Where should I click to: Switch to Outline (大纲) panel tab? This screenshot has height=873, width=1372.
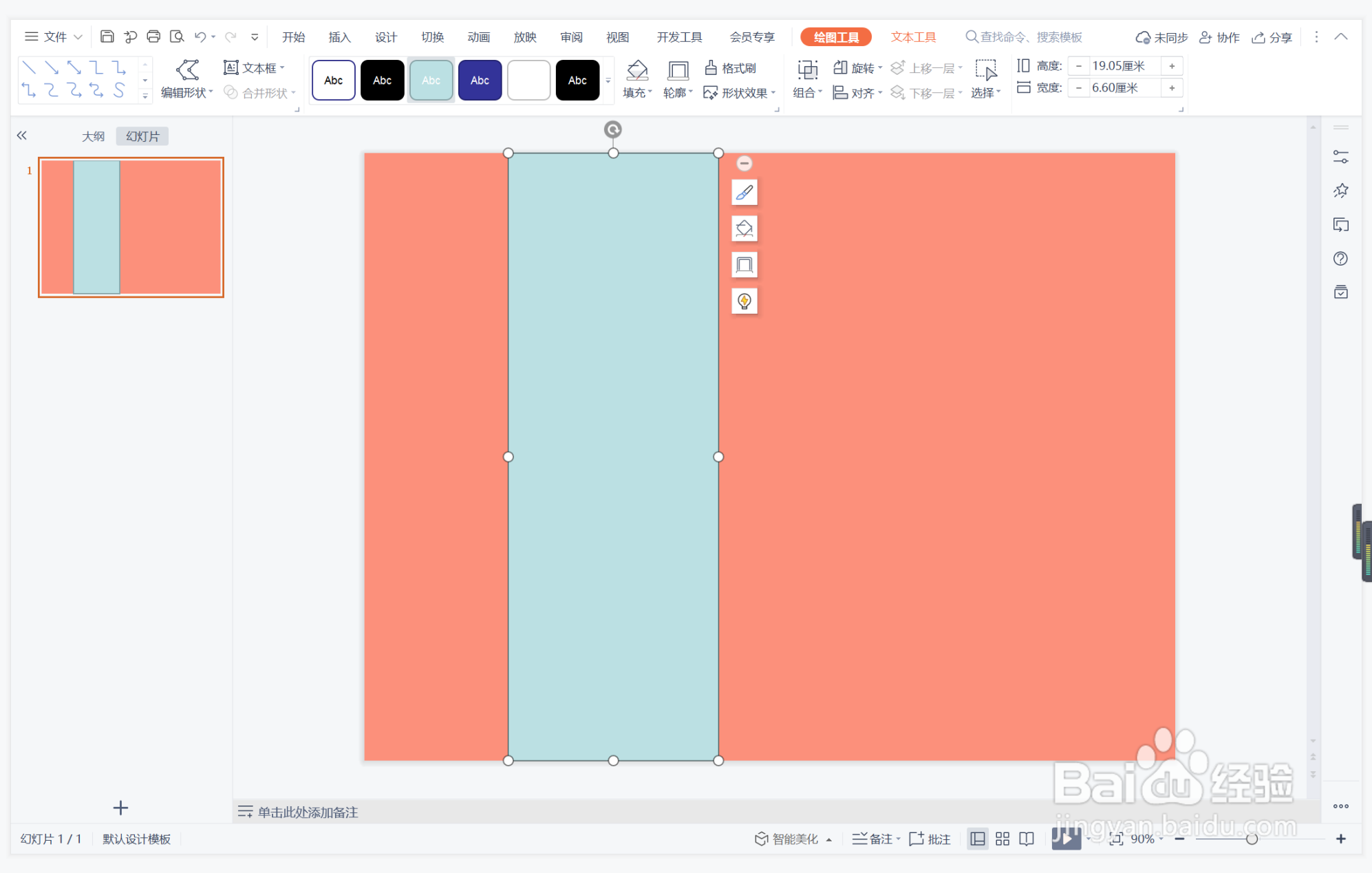point(93,136)
